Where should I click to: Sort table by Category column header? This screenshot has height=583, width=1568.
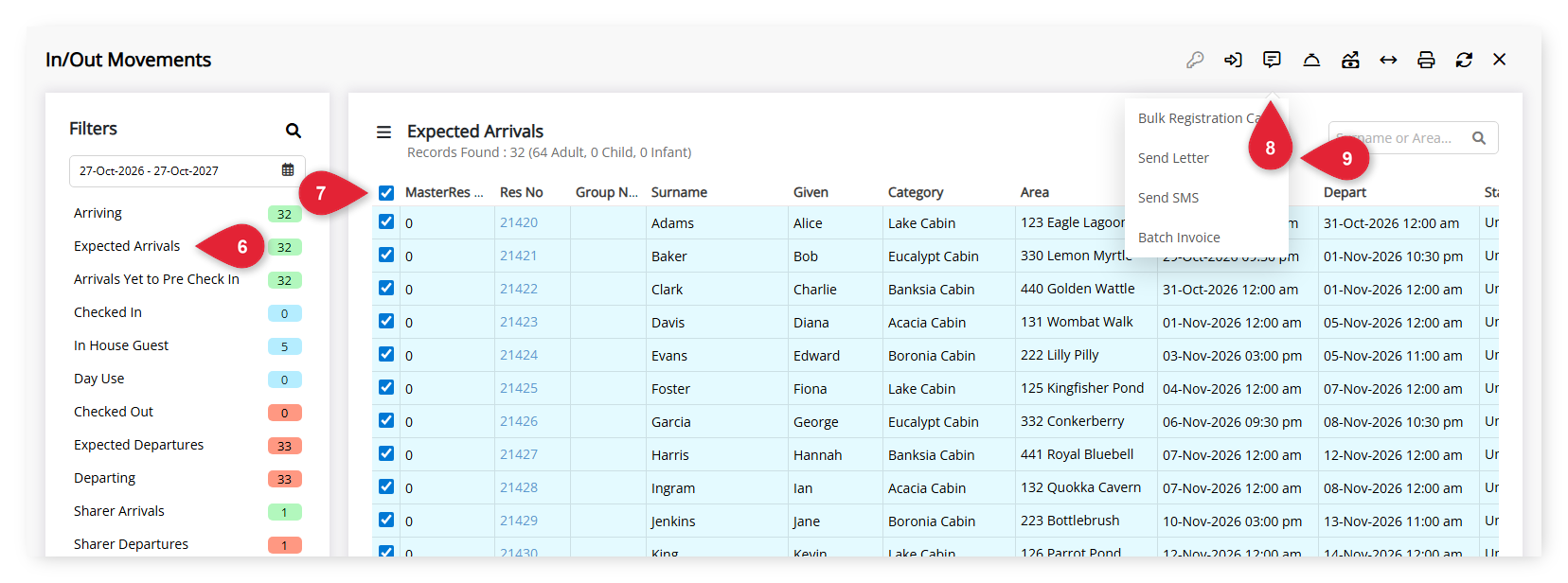(x=916, y=192)
